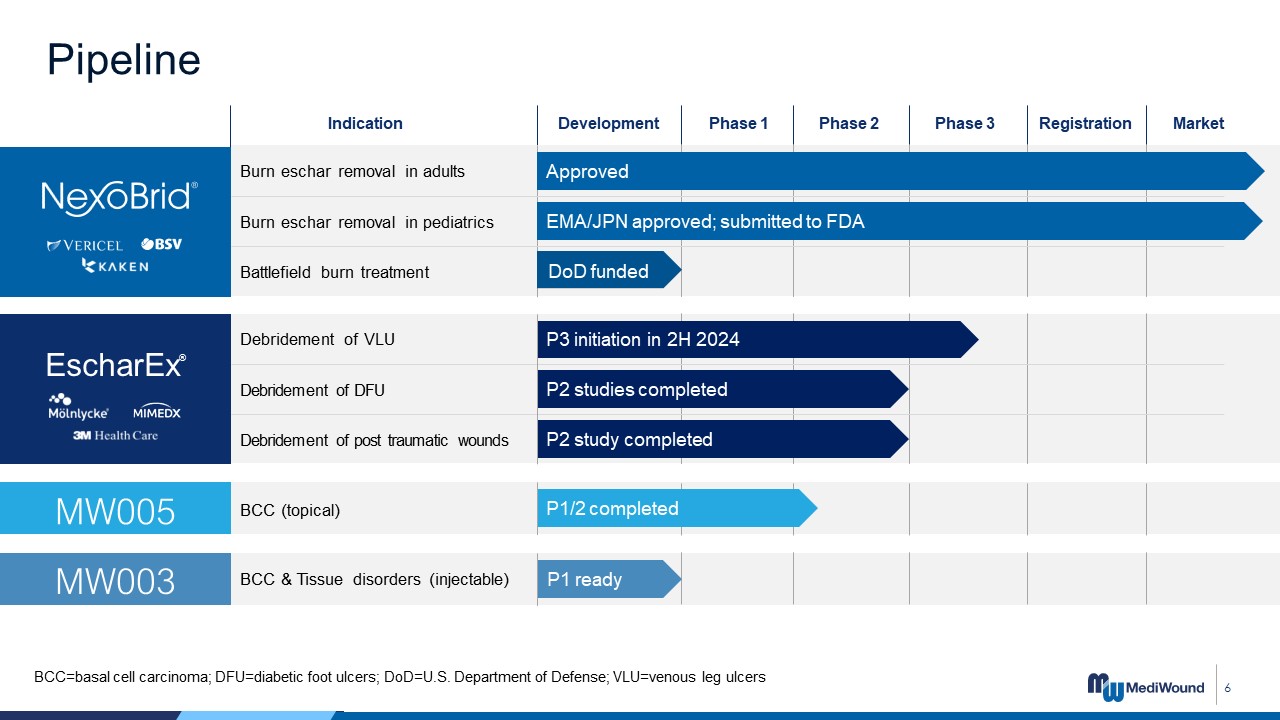
Task: Select the EscharEx product logo
Action: 116,365
